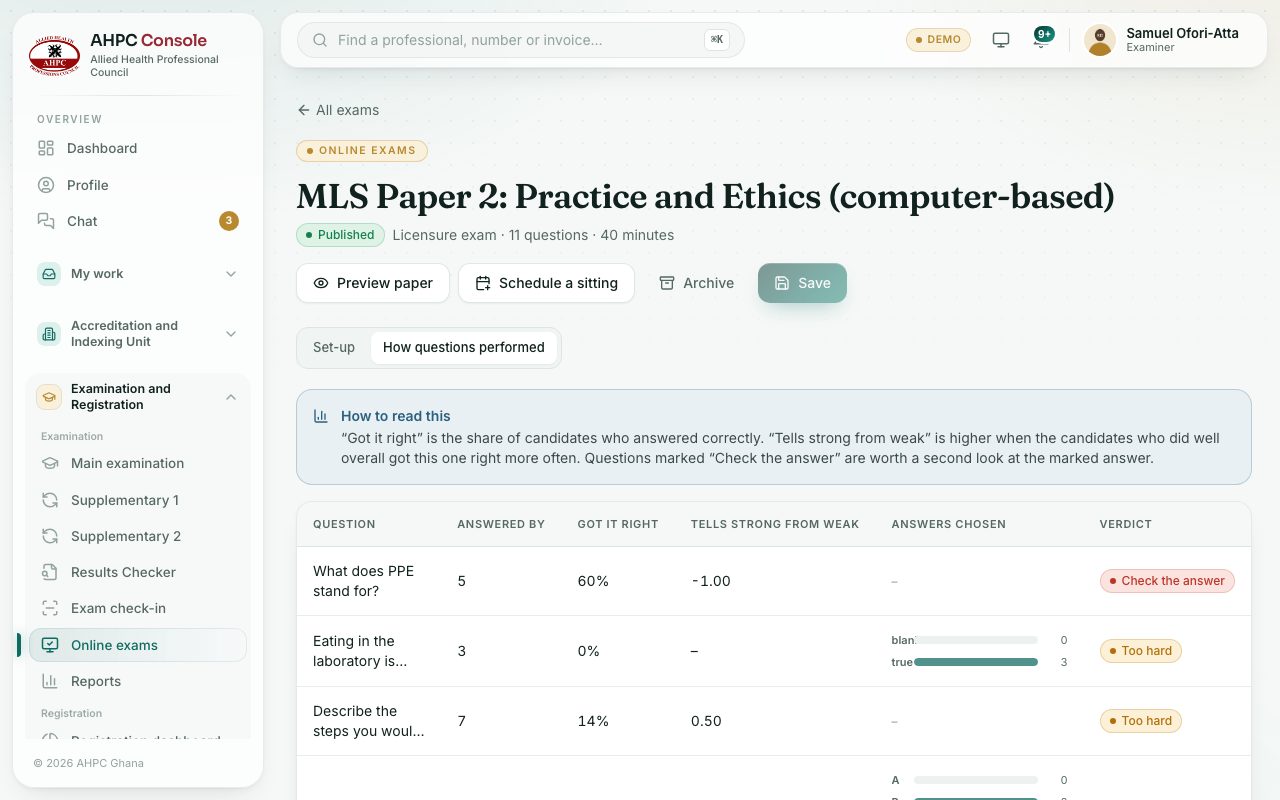Click the AHPC logo in the sidebar
The image size is (1280, 800).
pyautogui.click(x=54, y=54)
